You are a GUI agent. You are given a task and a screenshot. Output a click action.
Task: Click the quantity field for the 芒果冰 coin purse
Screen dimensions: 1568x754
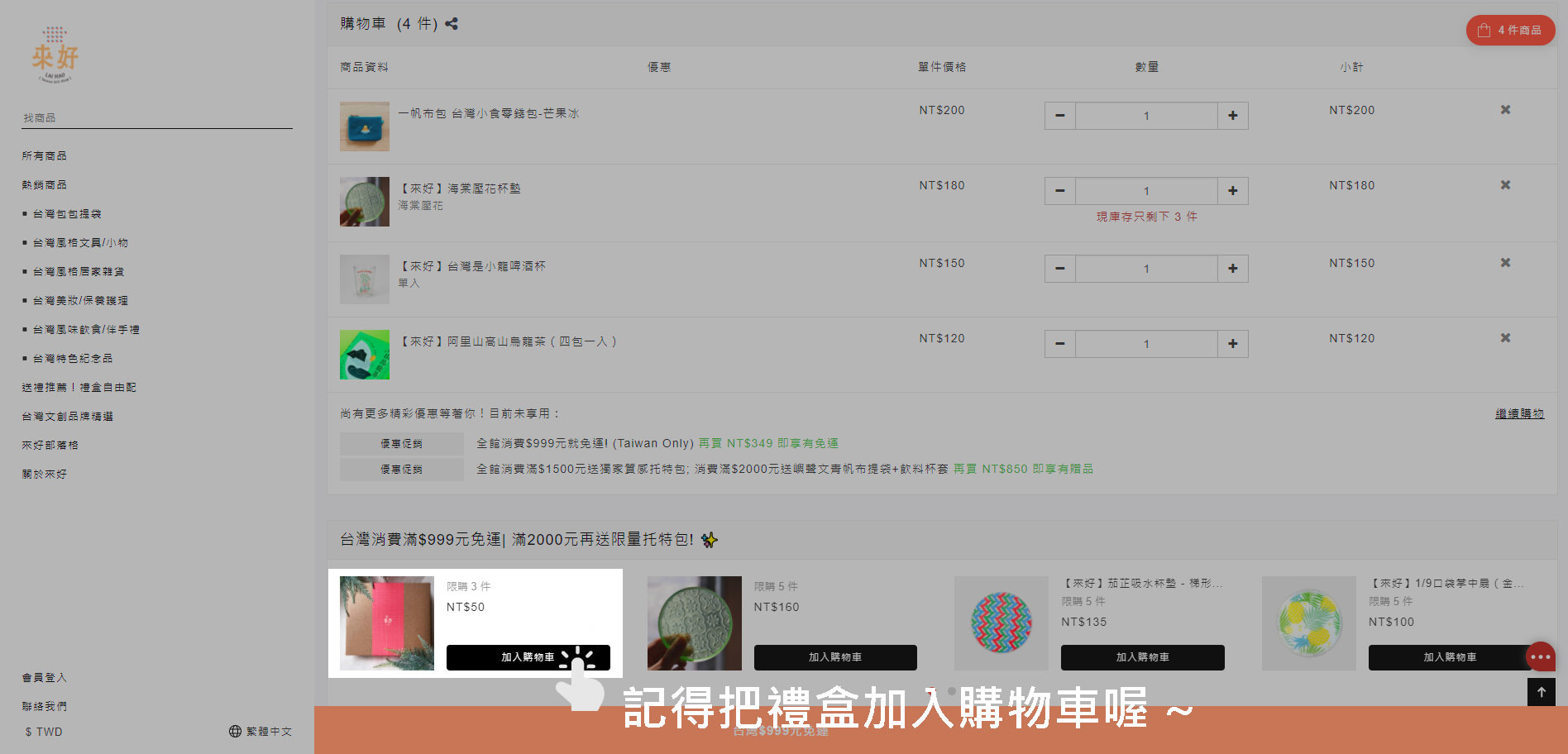(1146, 116)
